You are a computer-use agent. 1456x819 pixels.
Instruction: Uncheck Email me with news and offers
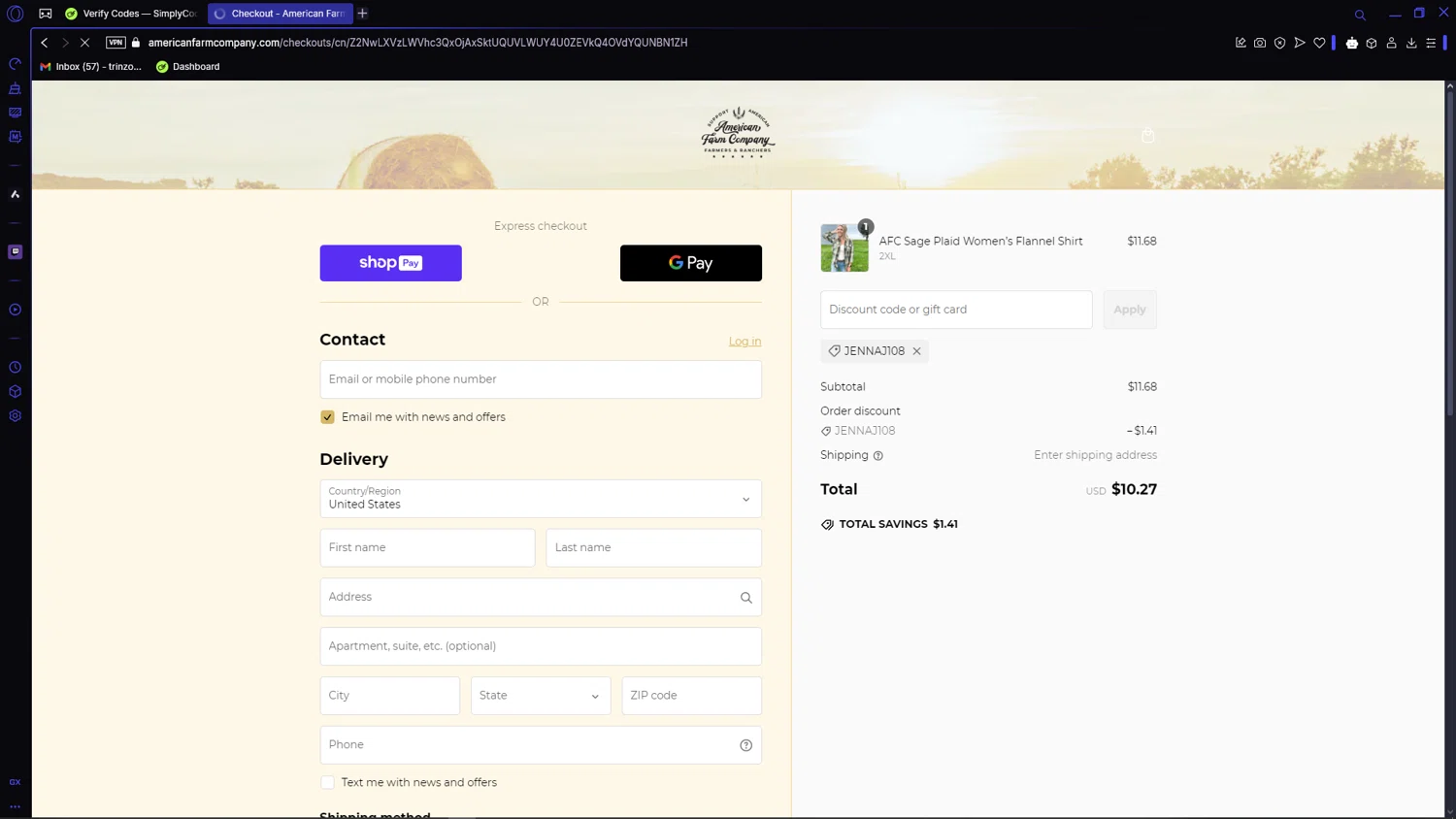tap(327, 417)
